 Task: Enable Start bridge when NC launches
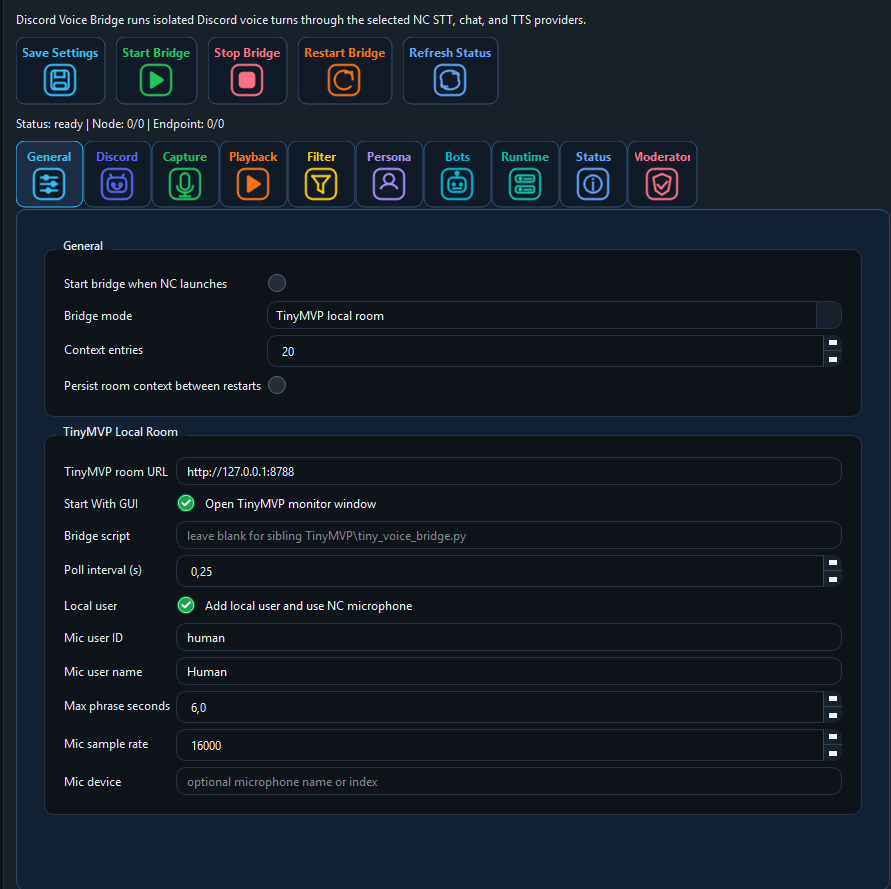click(x=277, y=283)
